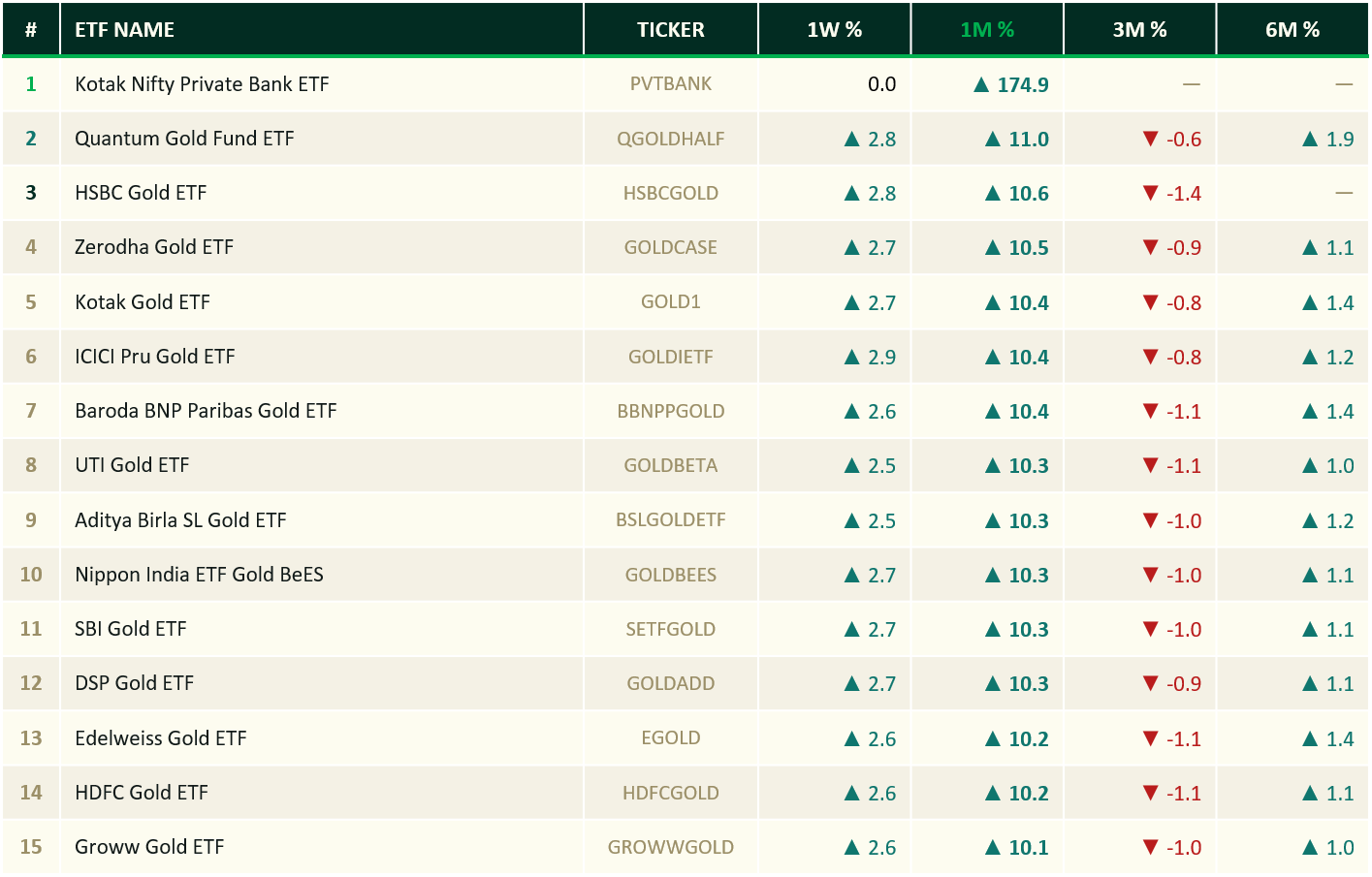Click the GOLDADD ticker
1372x877 pixels.
(x=671, y=683)
